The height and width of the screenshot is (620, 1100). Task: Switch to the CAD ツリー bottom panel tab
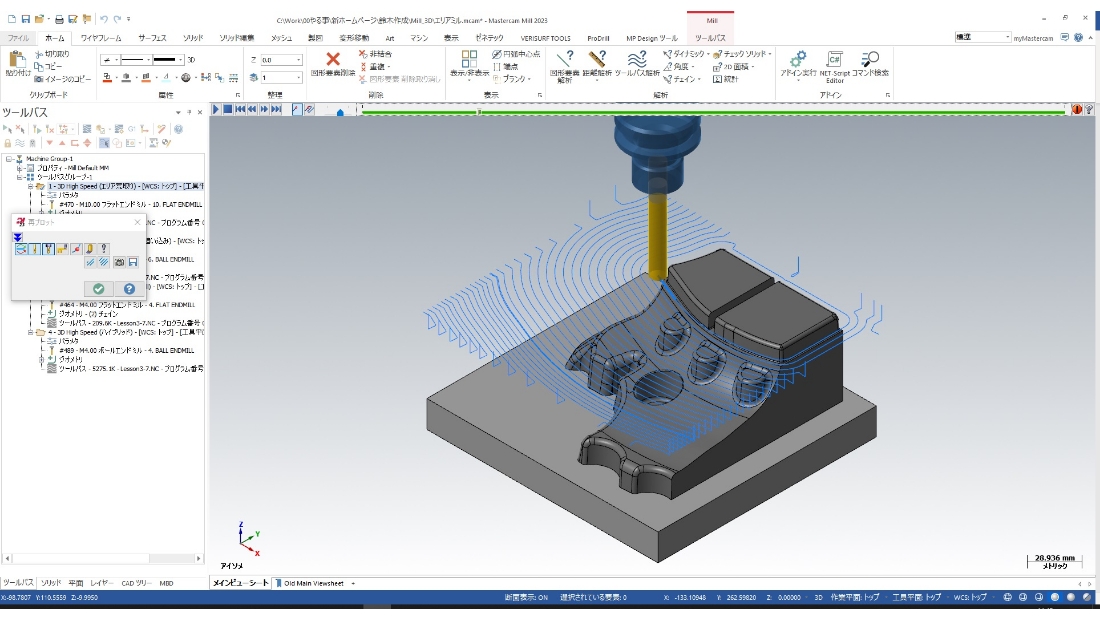pyautogui.click(x=136, y=583)
